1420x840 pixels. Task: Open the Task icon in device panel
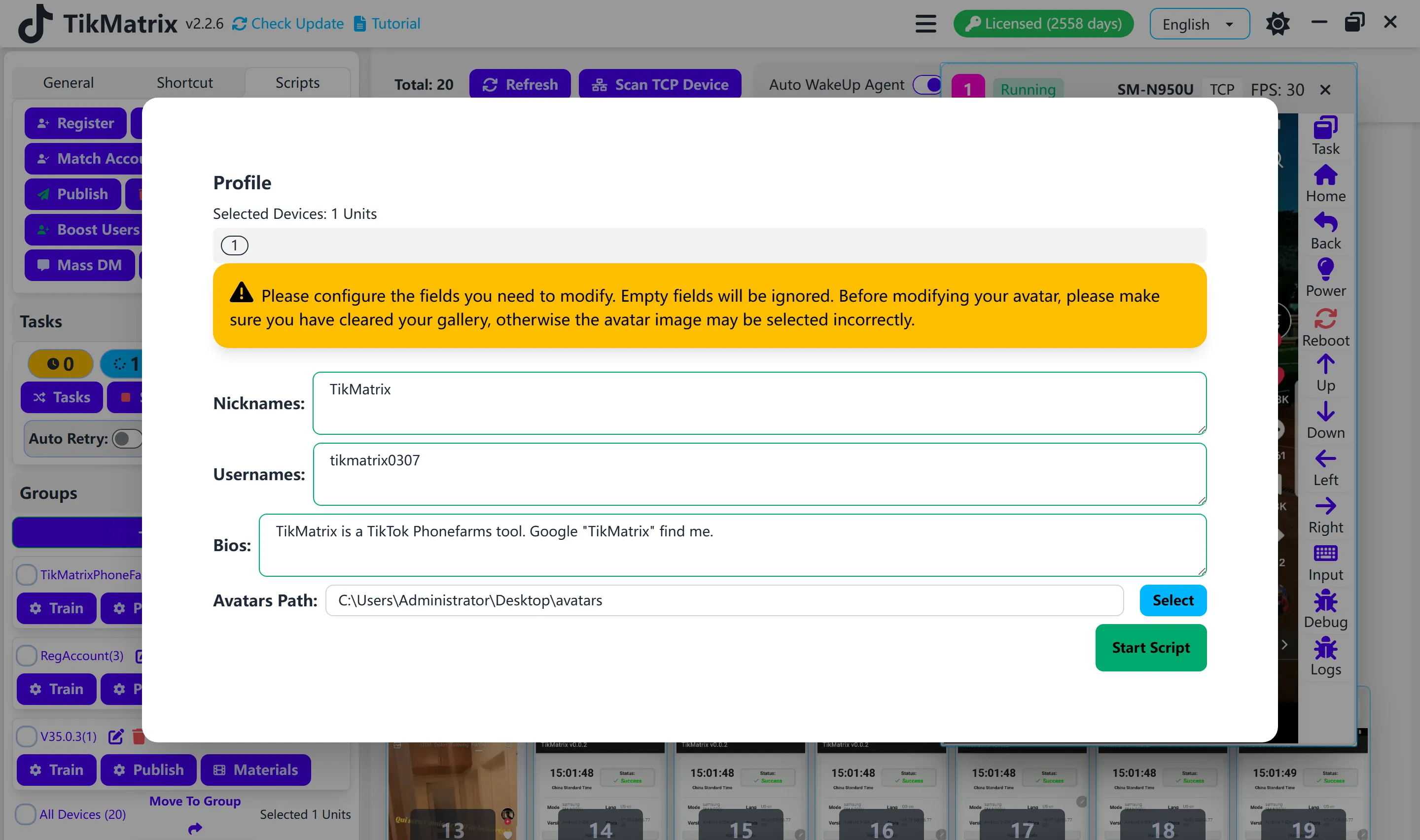click(1325, 128)
